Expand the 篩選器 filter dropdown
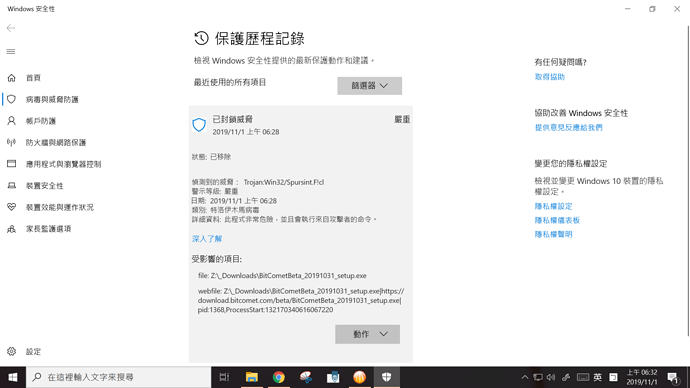 click(370, 86)
